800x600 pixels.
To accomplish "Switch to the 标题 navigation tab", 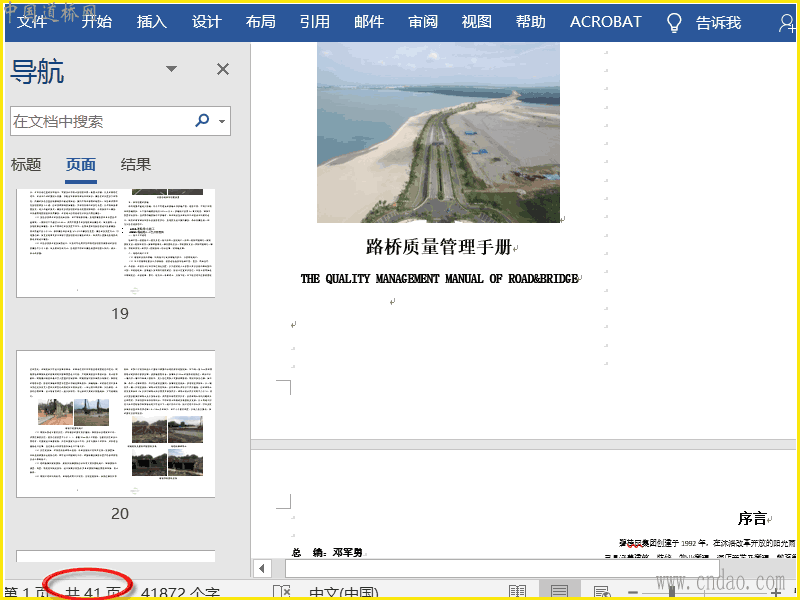I will tap(26, 164).
